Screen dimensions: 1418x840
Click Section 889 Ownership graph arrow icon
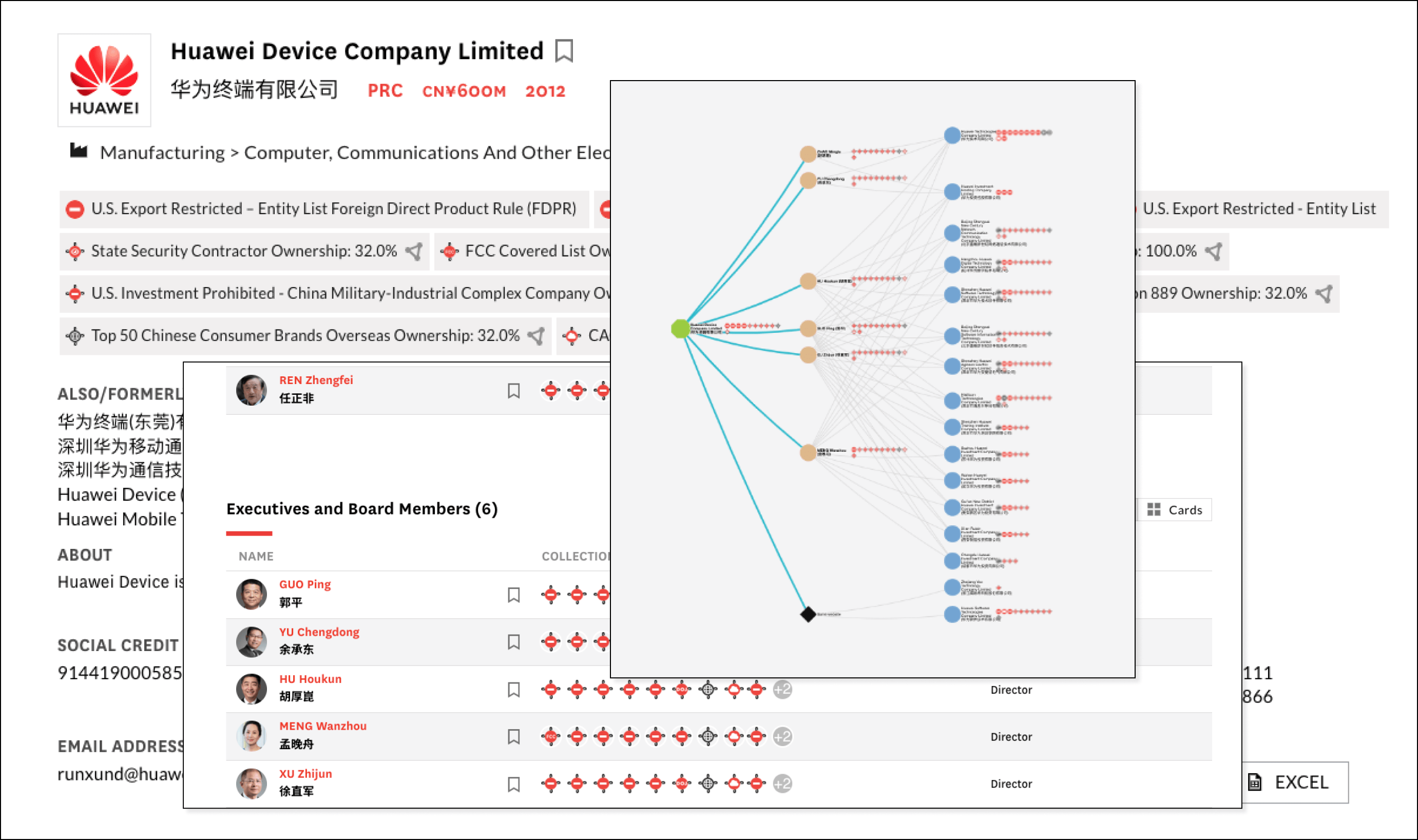[1324, 293]
